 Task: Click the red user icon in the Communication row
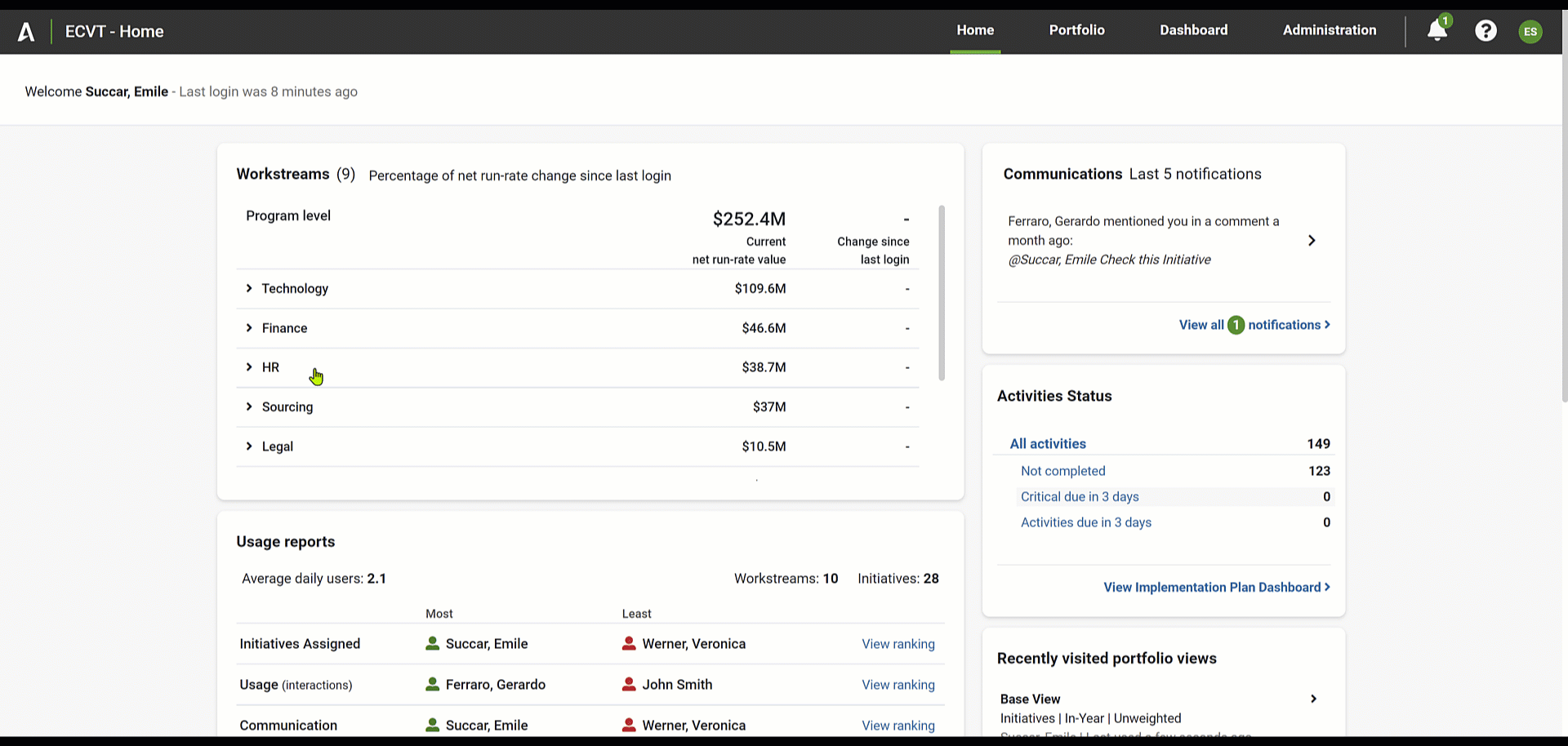pyautogui.click(x=629, y=725)
